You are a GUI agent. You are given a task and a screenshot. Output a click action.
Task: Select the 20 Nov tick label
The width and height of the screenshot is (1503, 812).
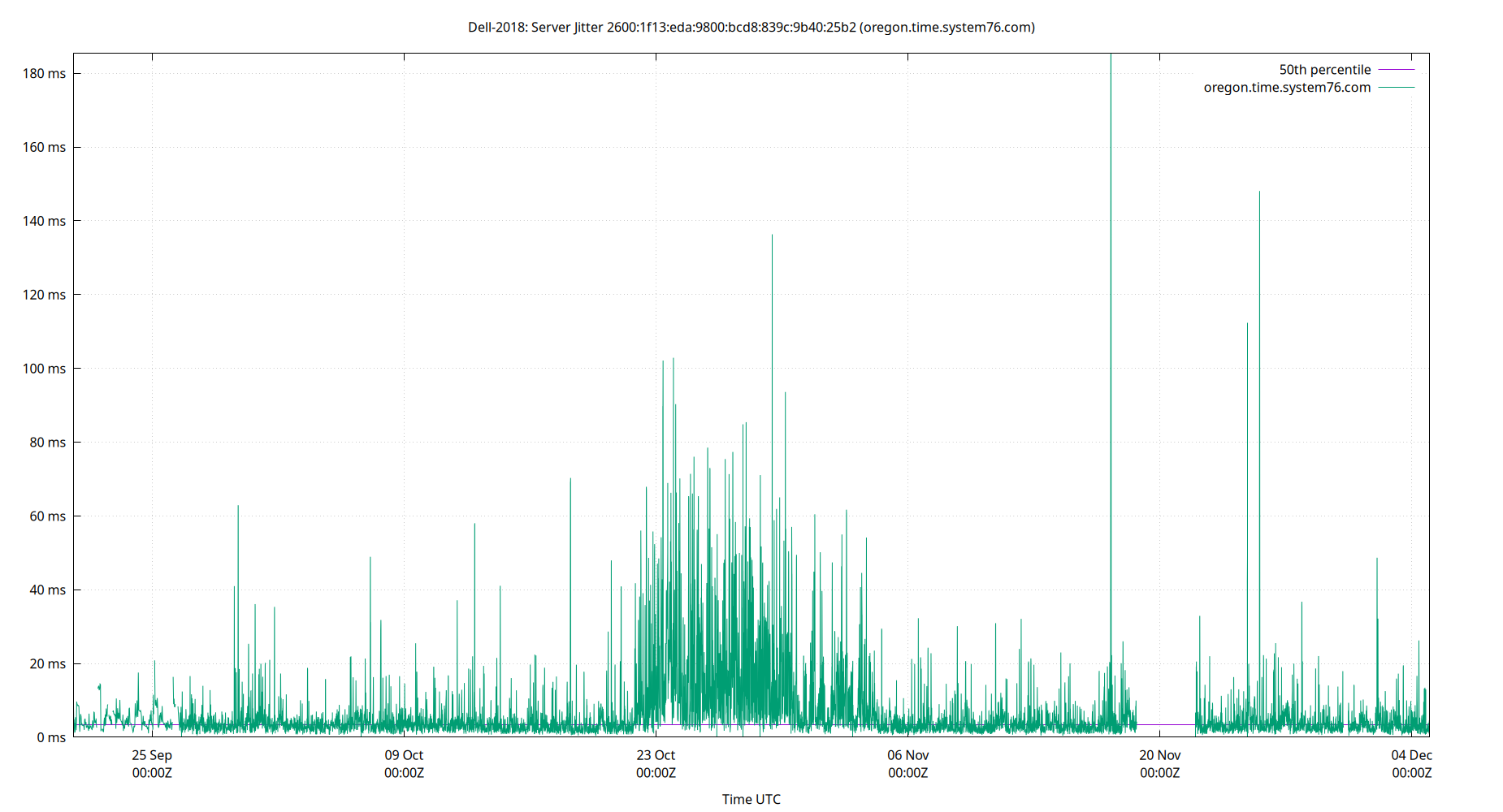pos(1160,755)
